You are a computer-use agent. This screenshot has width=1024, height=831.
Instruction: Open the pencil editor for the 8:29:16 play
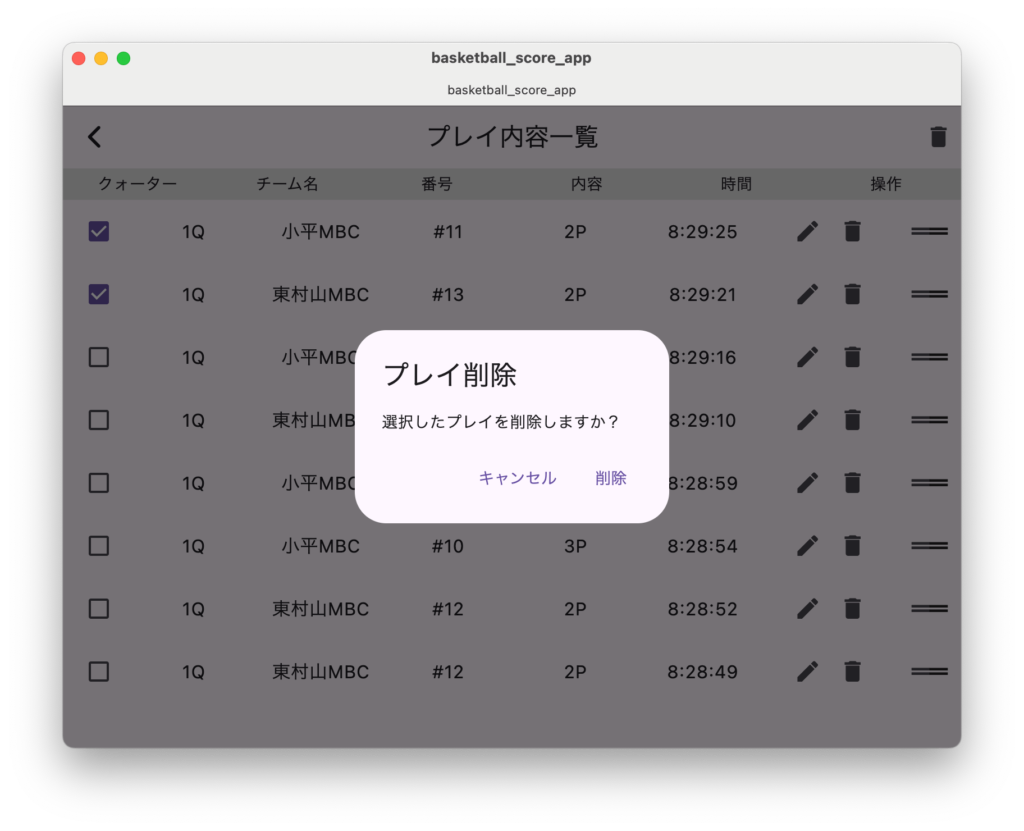807,357
